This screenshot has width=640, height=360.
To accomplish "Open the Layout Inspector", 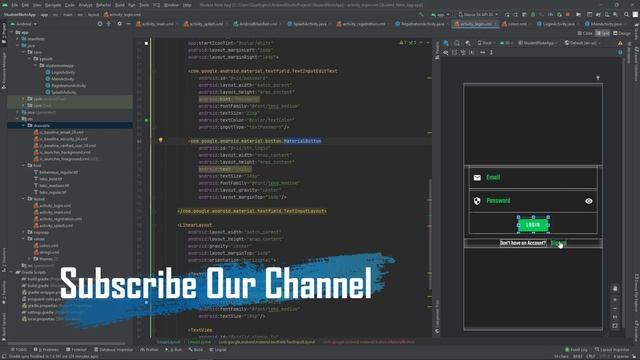I will tap(612, 350).
